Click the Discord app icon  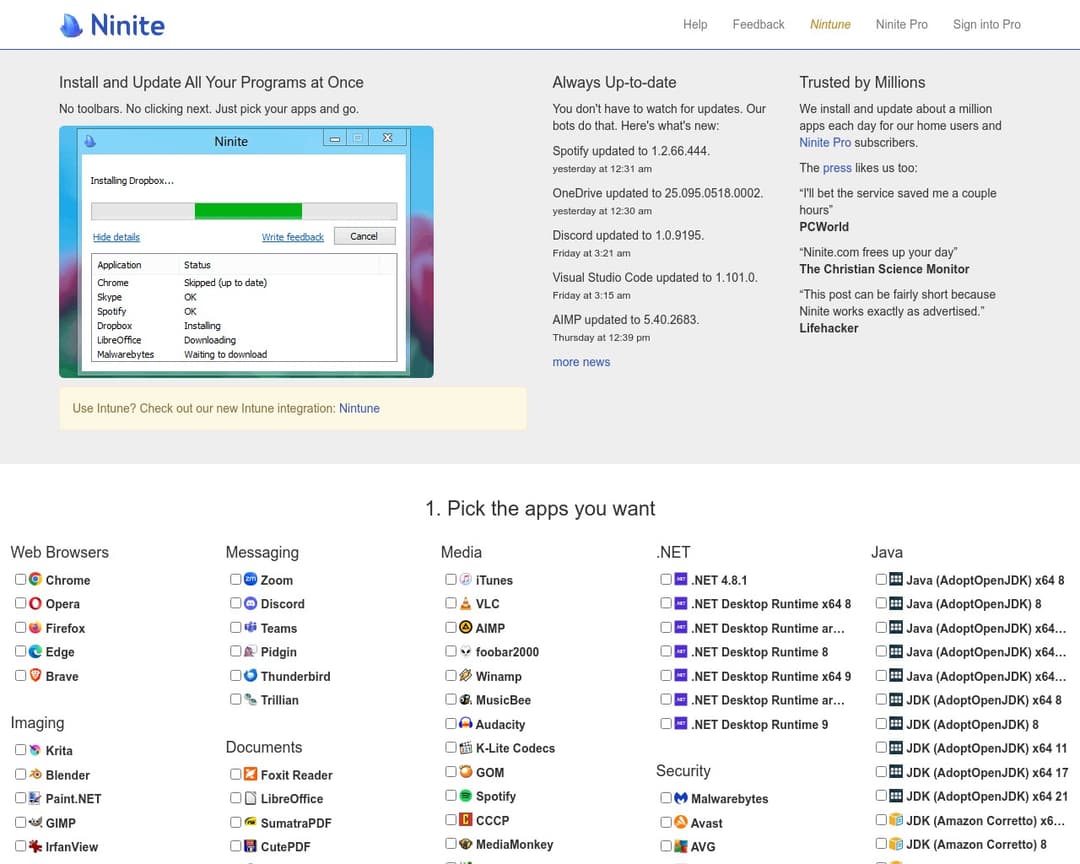click(251, 604)
